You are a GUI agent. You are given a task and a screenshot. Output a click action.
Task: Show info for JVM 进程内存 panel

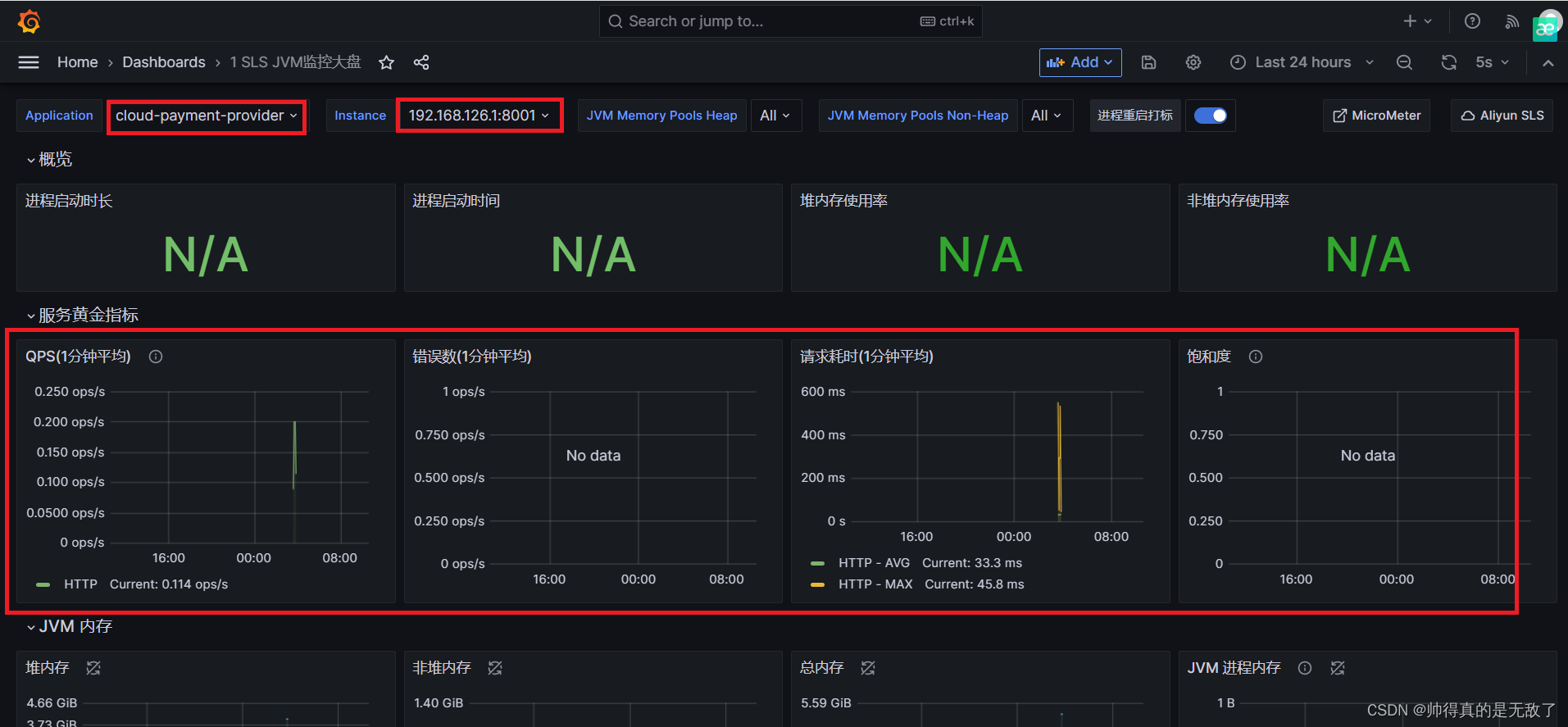(x=1305, y=668)
